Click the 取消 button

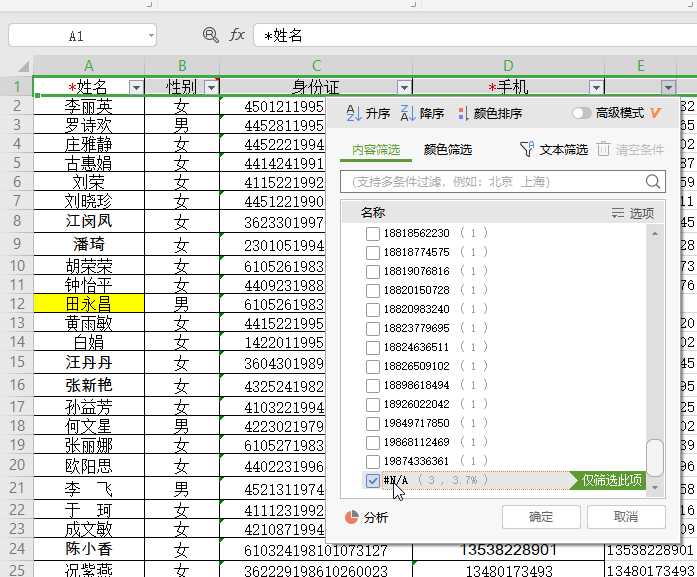coord(626,517)
